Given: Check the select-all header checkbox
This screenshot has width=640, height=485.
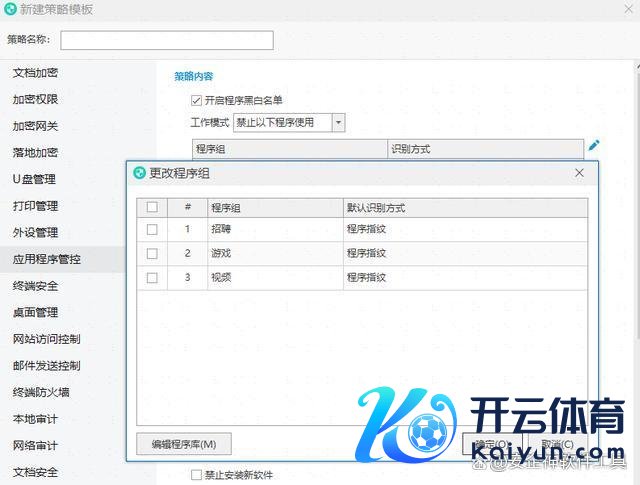Looking at the screenshot, I should click(152, 208).
